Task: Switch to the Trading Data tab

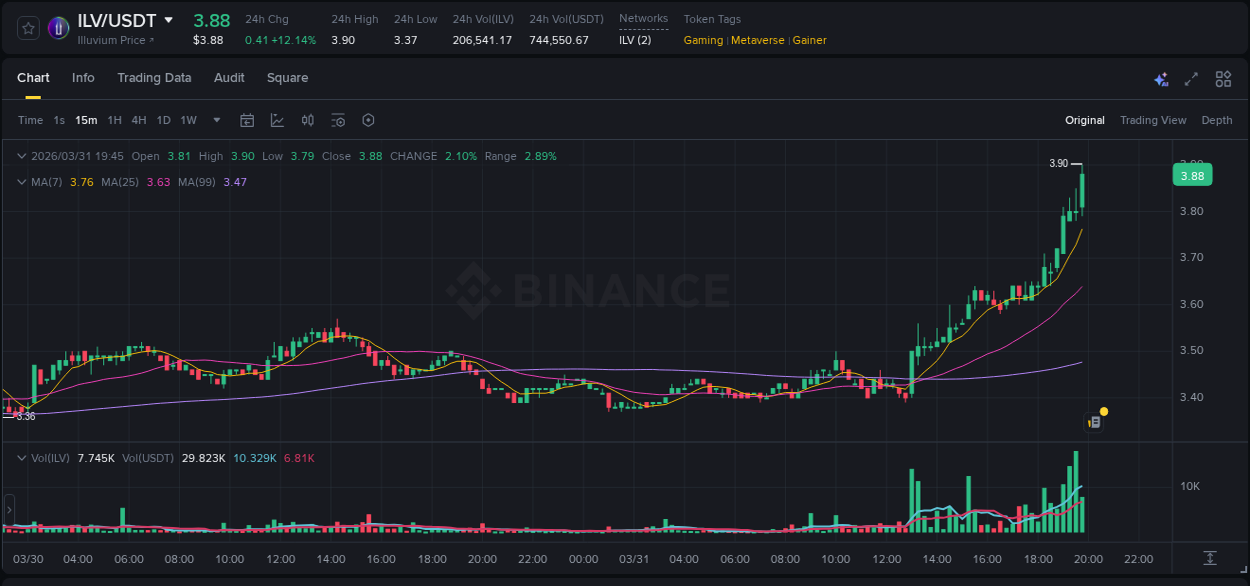Action: point(154,78)
